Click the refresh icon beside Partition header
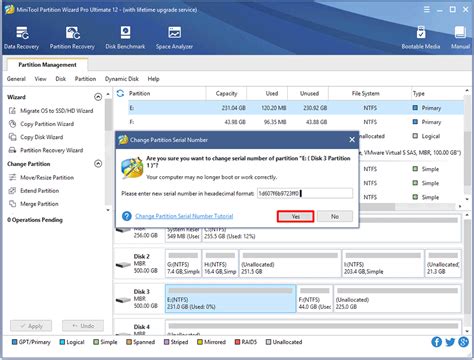This screenshot has width=474, height=360. (120, 94)
